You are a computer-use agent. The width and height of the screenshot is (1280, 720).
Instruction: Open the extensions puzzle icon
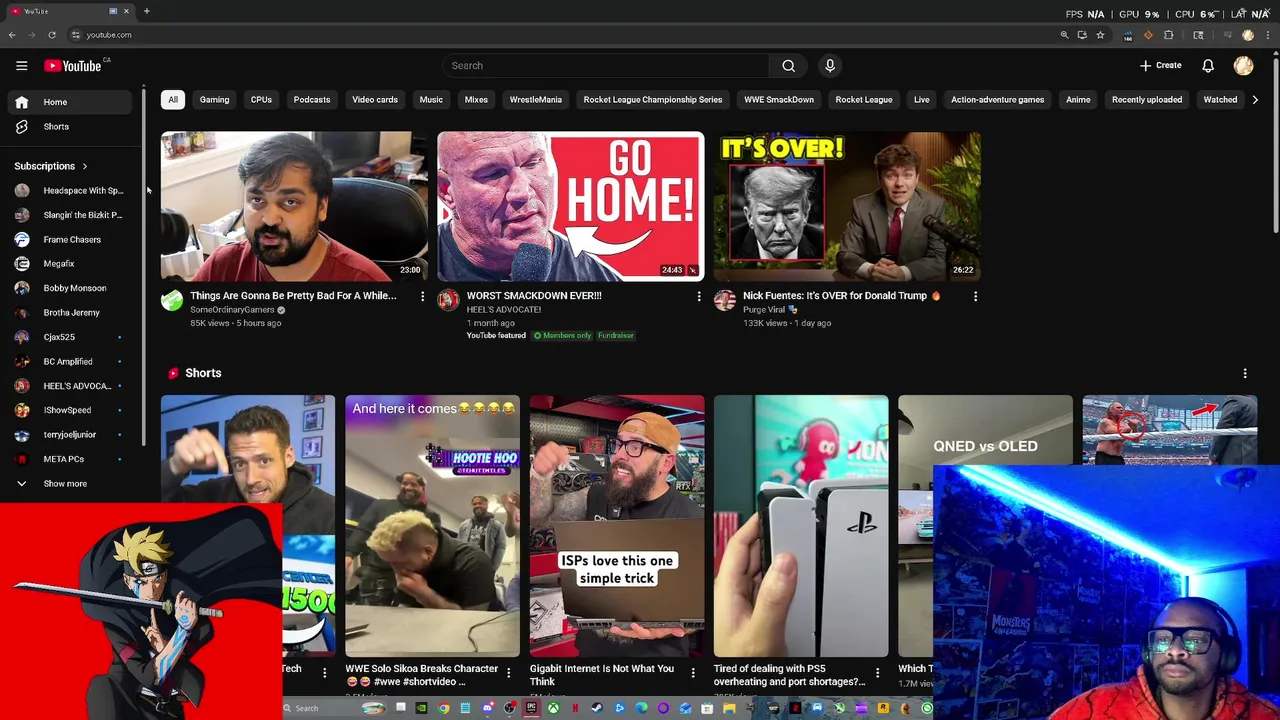[1168, 35]
